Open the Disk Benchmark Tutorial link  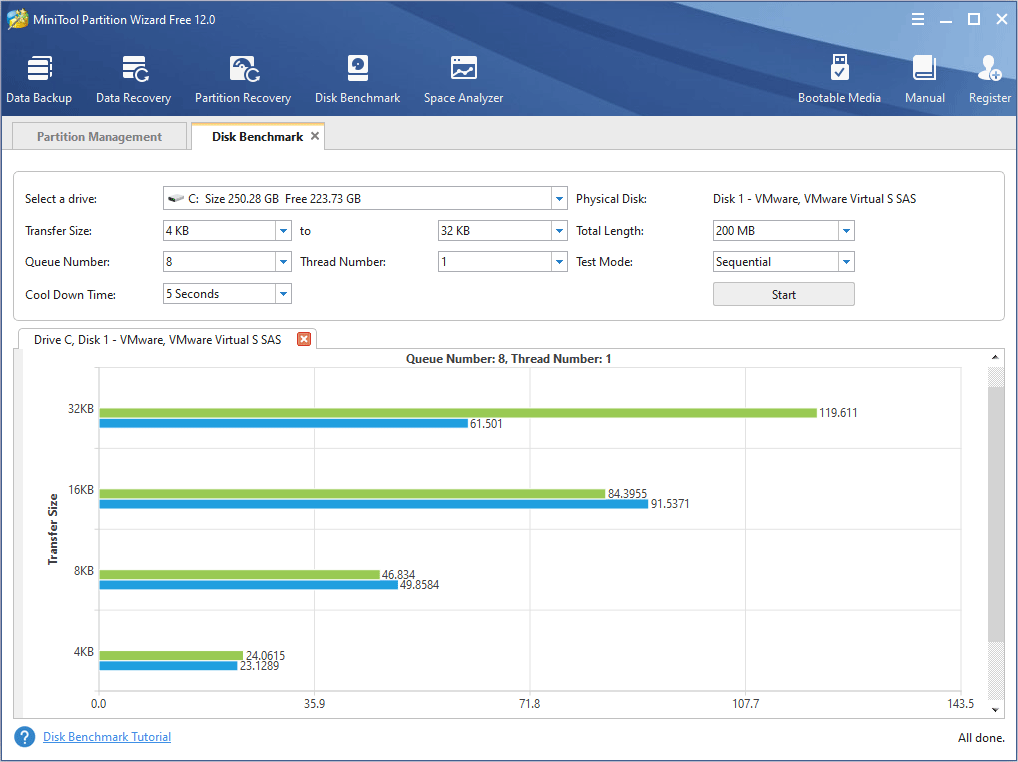[107, 737]
